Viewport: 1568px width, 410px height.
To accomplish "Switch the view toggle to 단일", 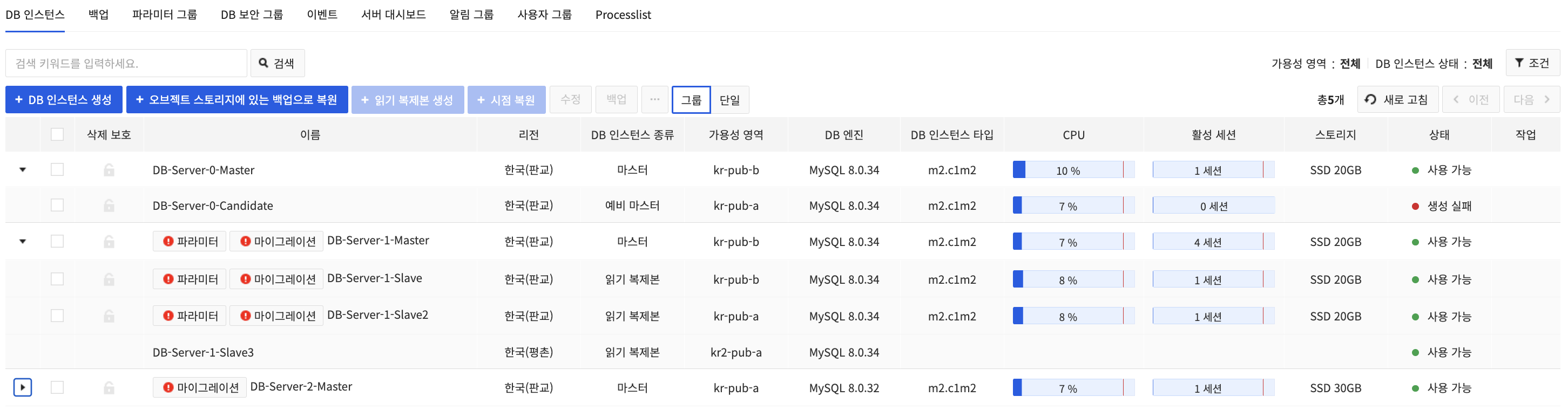I will [x=730, y=99].
